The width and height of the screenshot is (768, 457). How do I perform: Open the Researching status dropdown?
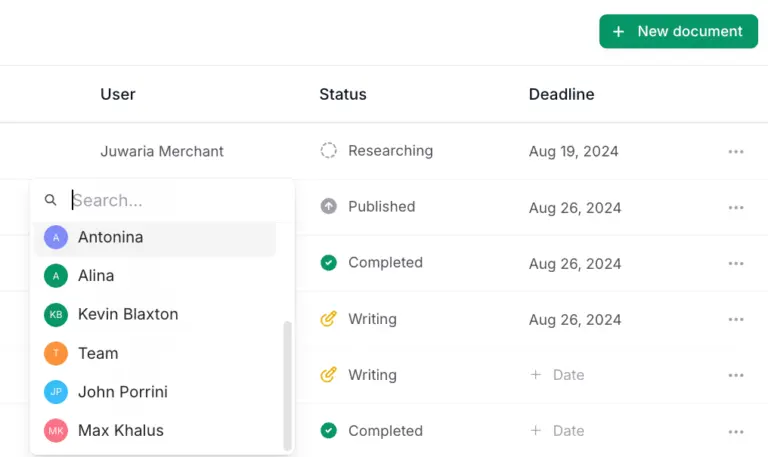pos(377,151)
